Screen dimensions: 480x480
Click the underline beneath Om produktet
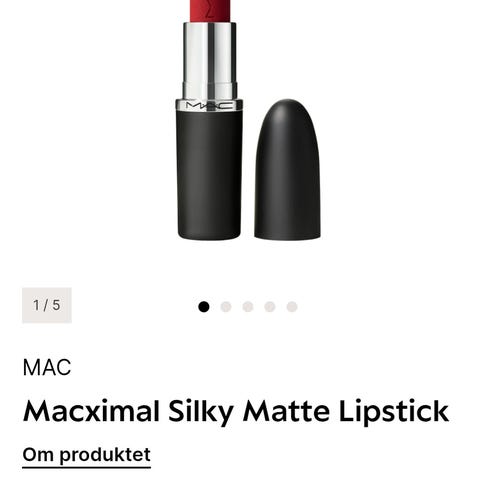[x=87, y=467]
